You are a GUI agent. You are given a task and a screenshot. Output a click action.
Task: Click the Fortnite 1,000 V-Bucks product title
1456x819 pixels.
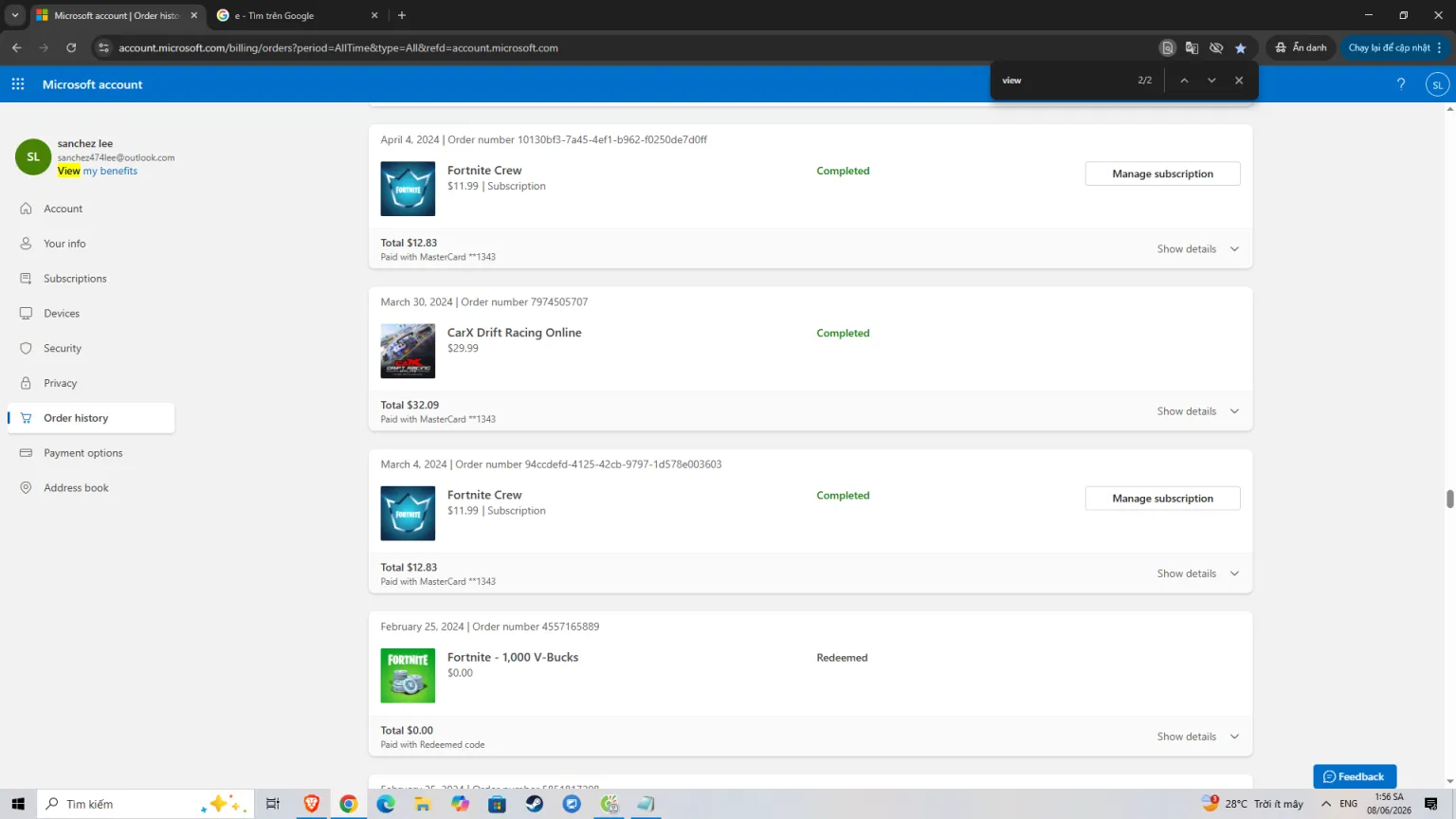point(513,658)
